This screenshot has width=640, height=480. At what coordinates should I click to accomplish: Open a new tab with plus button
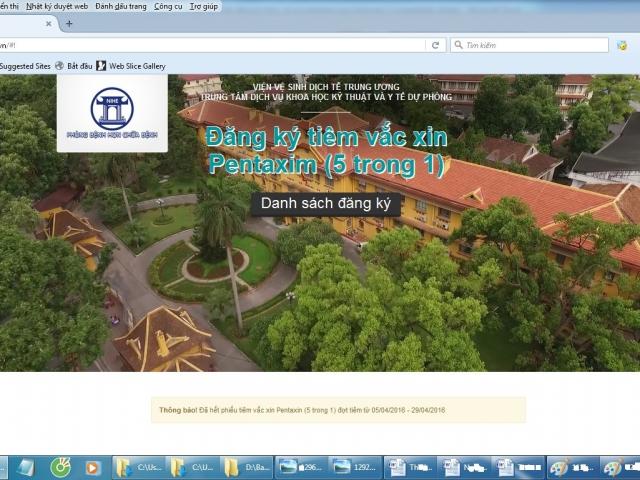69,24
